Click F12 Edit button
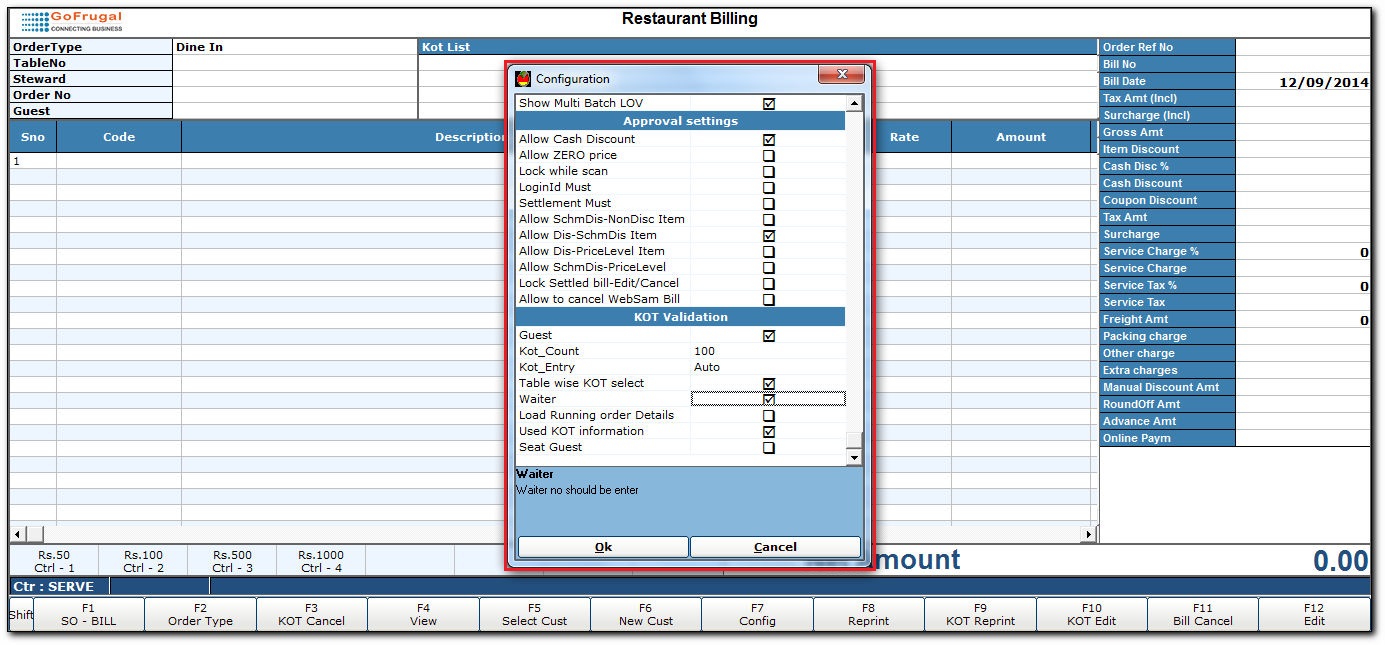The height and width of the screenshot is (645, 1385). tap(1314, 614)
